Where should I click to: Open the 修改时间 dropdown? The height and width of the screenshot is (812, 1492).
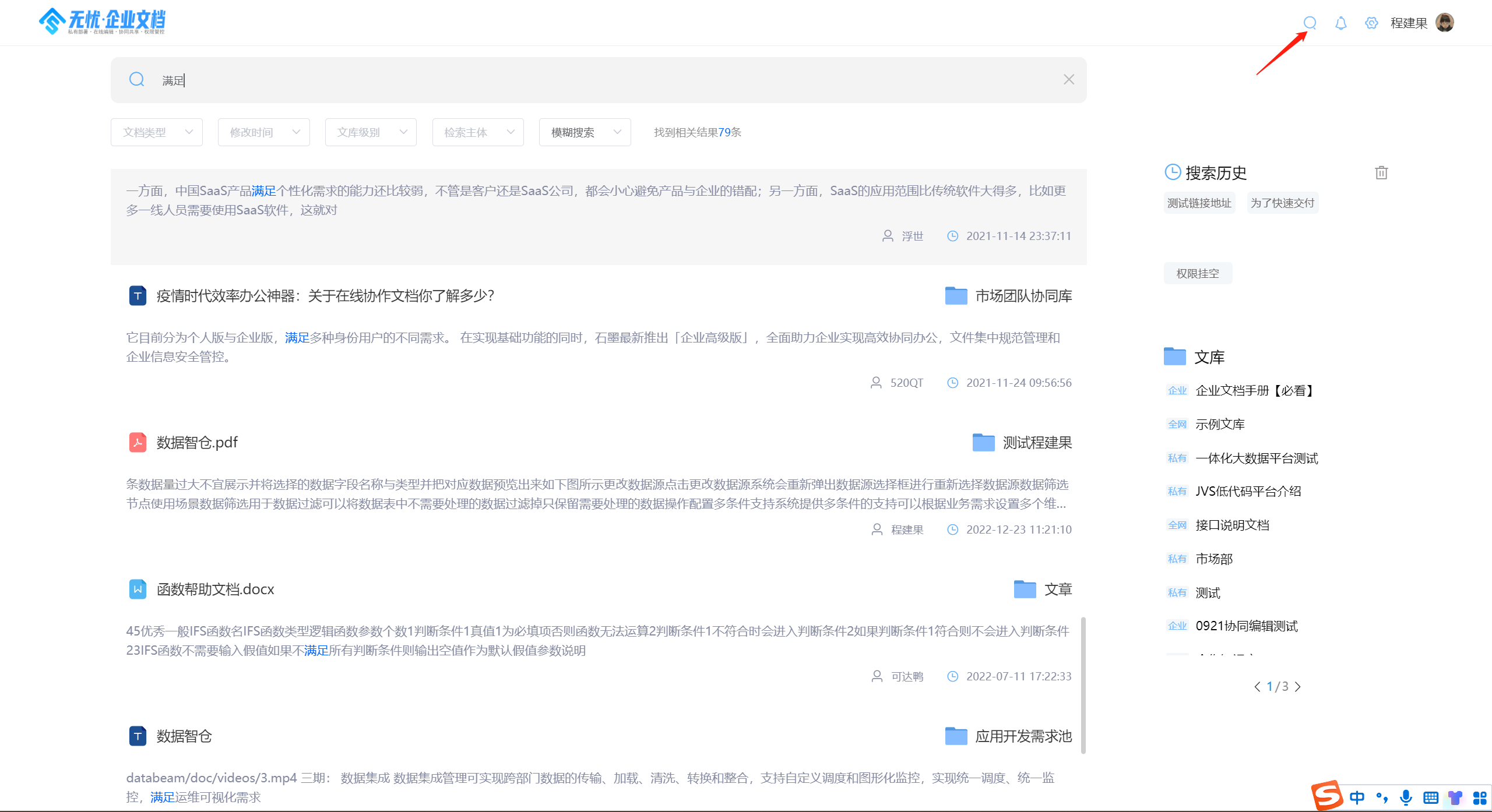(263, 132)
